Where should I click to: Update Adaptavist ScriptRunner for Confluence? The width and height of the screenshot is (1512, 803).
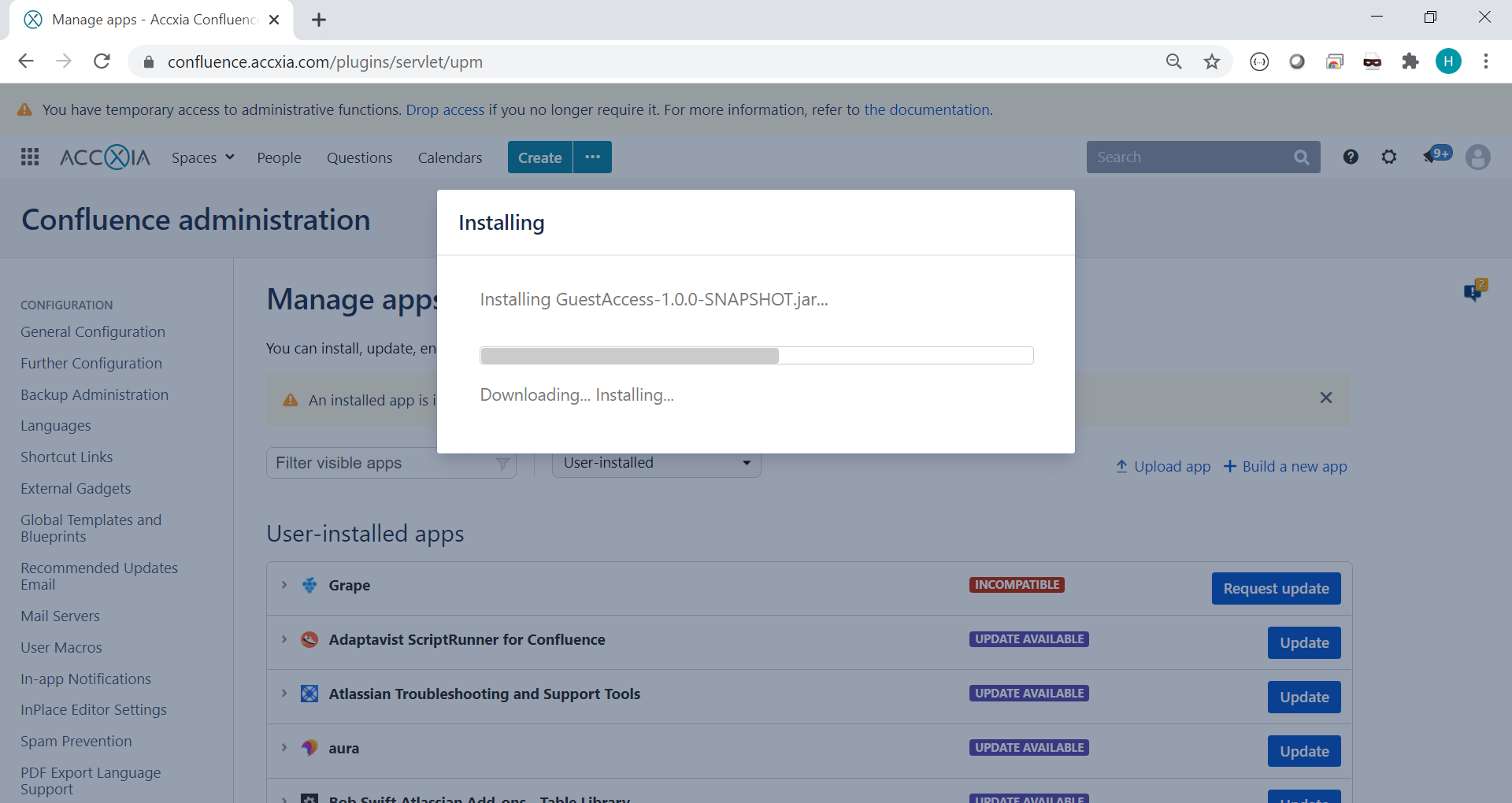1304,643
